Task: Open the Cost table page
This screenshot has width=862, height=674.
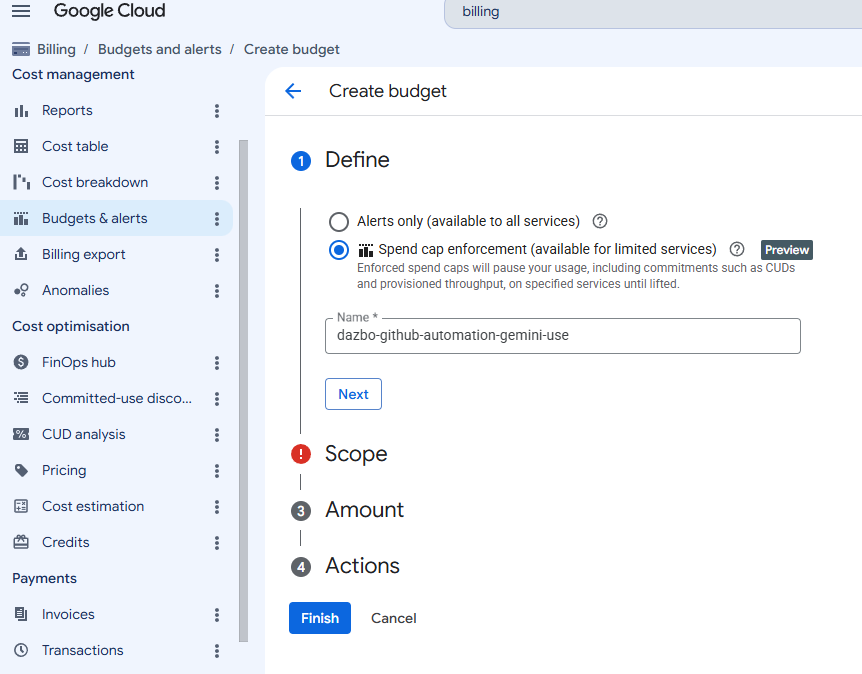Action: pyautogui.click(x=75, y=147)
